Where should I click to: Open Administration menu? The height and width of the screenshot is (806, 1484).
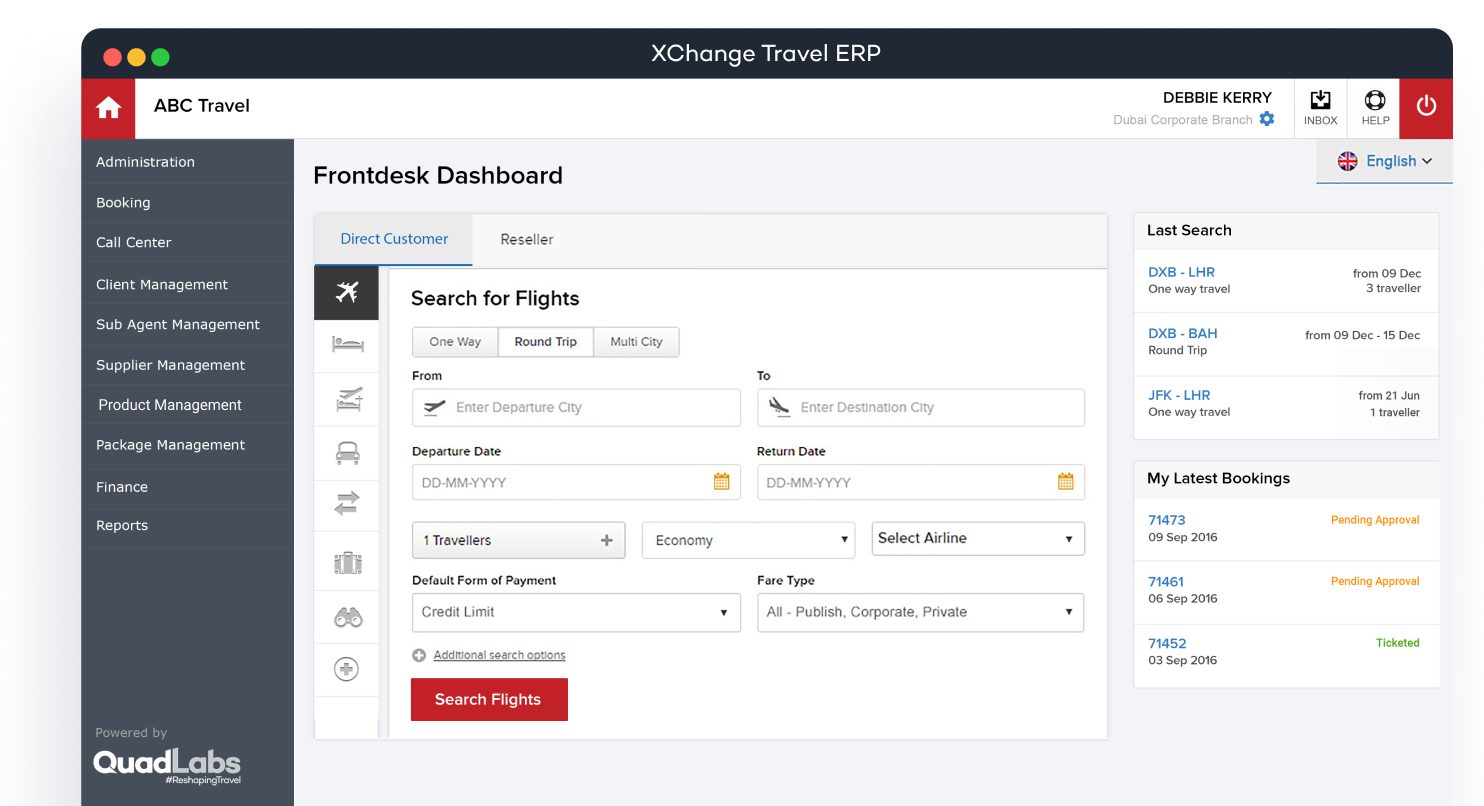188,162
